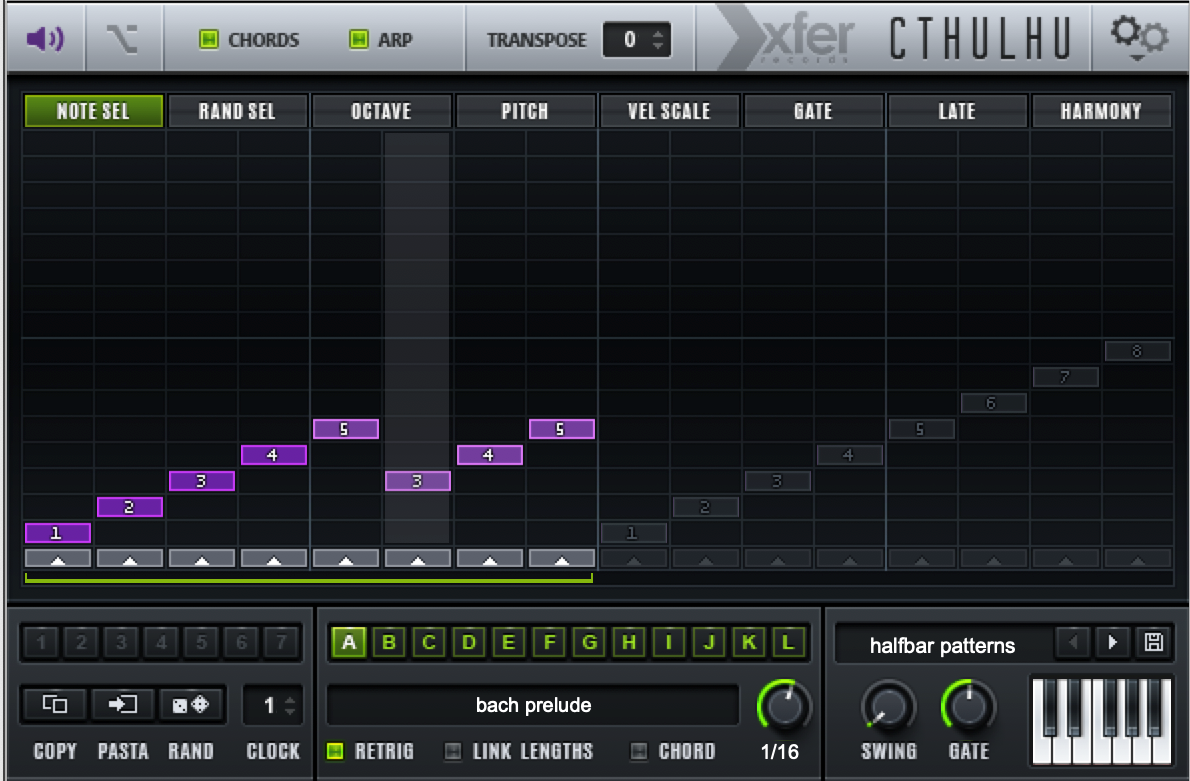Viewport: 1190px width, 781px height.
Task: Select pattern slot J
Action: [x=709, y=642]
